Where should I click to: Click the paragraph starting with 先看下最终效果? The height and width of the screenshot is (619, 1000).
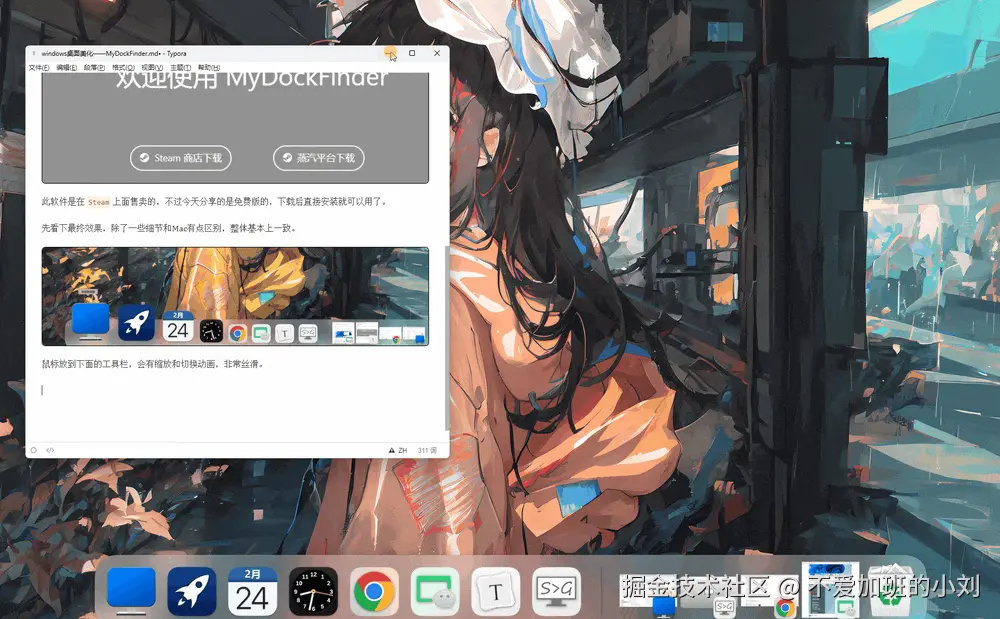pos(168,228)
